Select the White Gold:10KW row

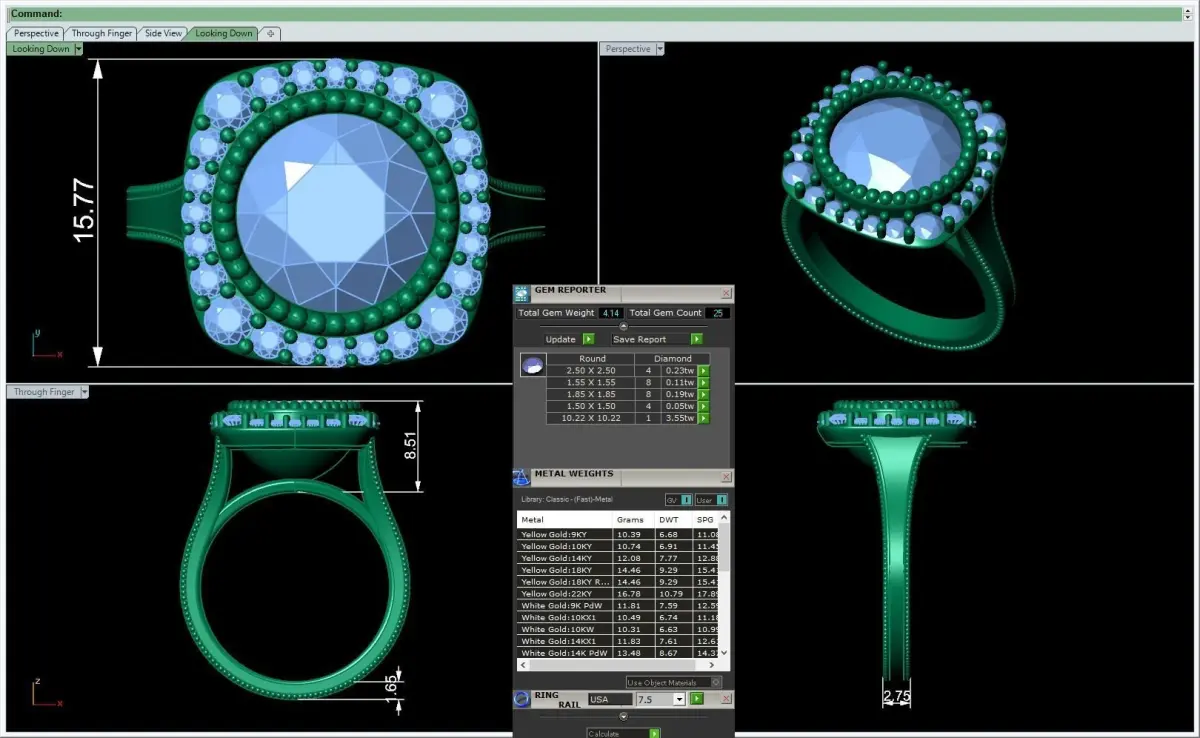pos(619,630)
